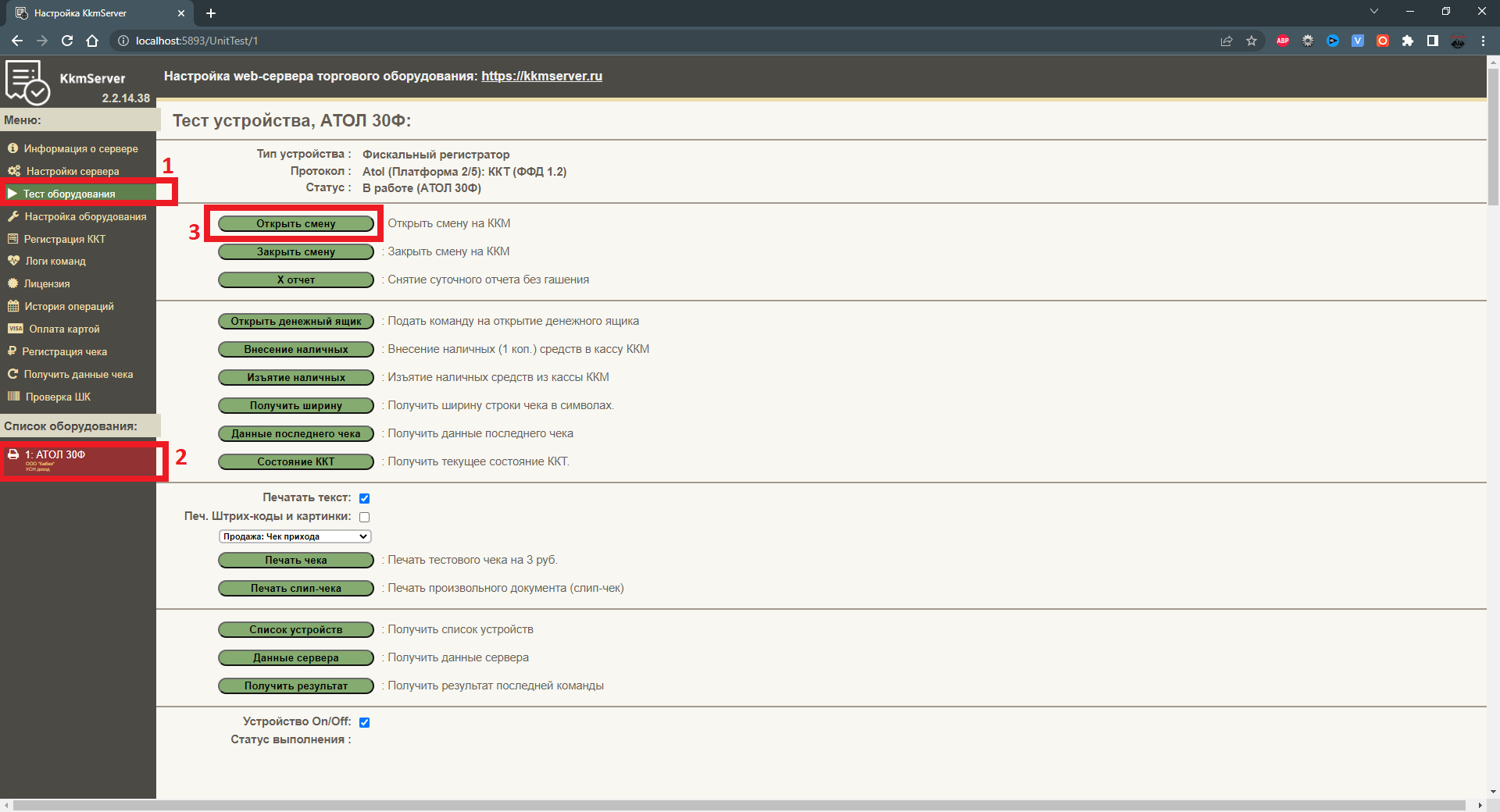Viewport: 1500px width, 812px height.
Task: Reload the page using the browser refresh icon
Action: [x=67, y=41]
